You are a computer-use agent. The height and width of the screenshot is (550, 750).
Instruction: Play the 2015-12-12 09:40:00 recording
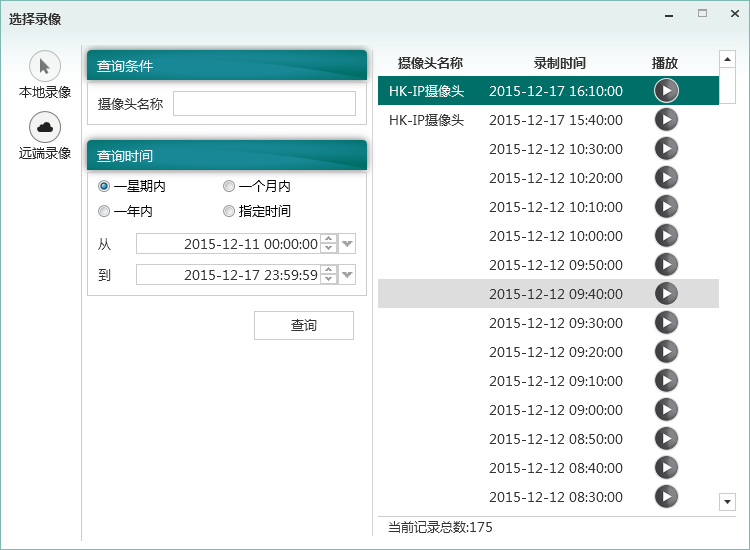coord(666,294)
